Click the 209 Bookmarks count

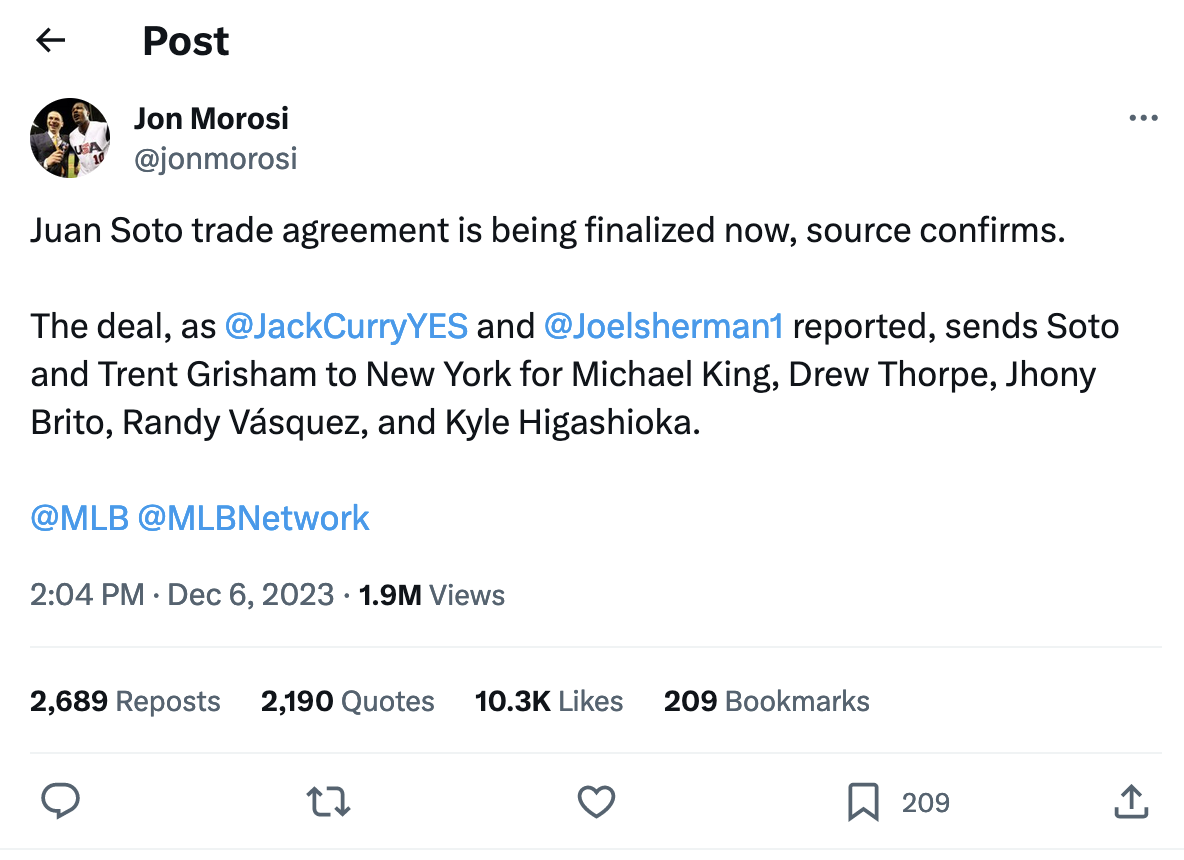(x=766, y=701)
